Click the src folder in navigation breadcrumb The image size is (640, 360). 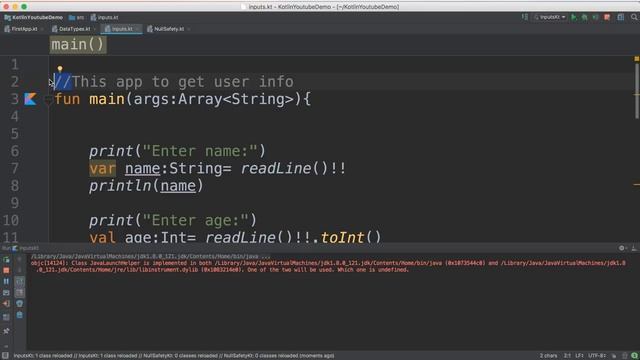[x=76, y=18]
